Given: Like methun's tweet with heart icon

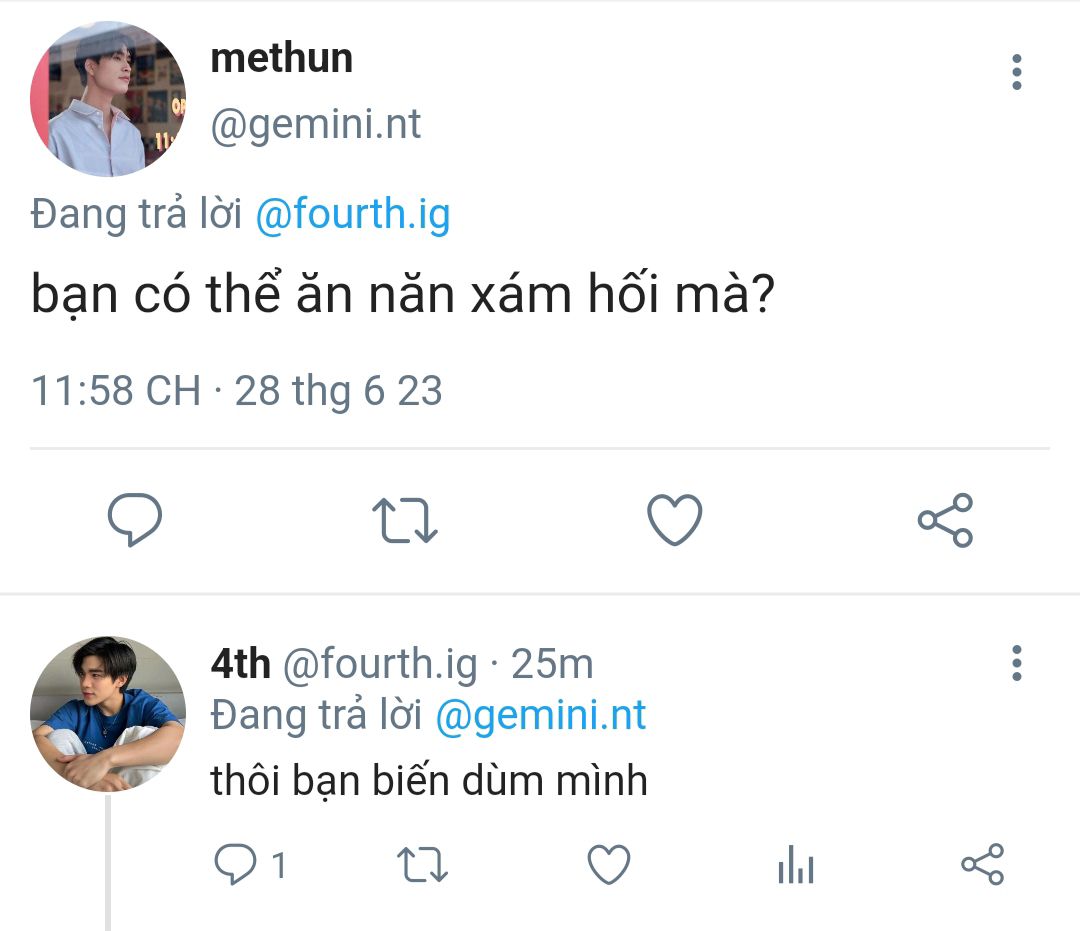Looking at the screenshot, I should pos(674,520).
